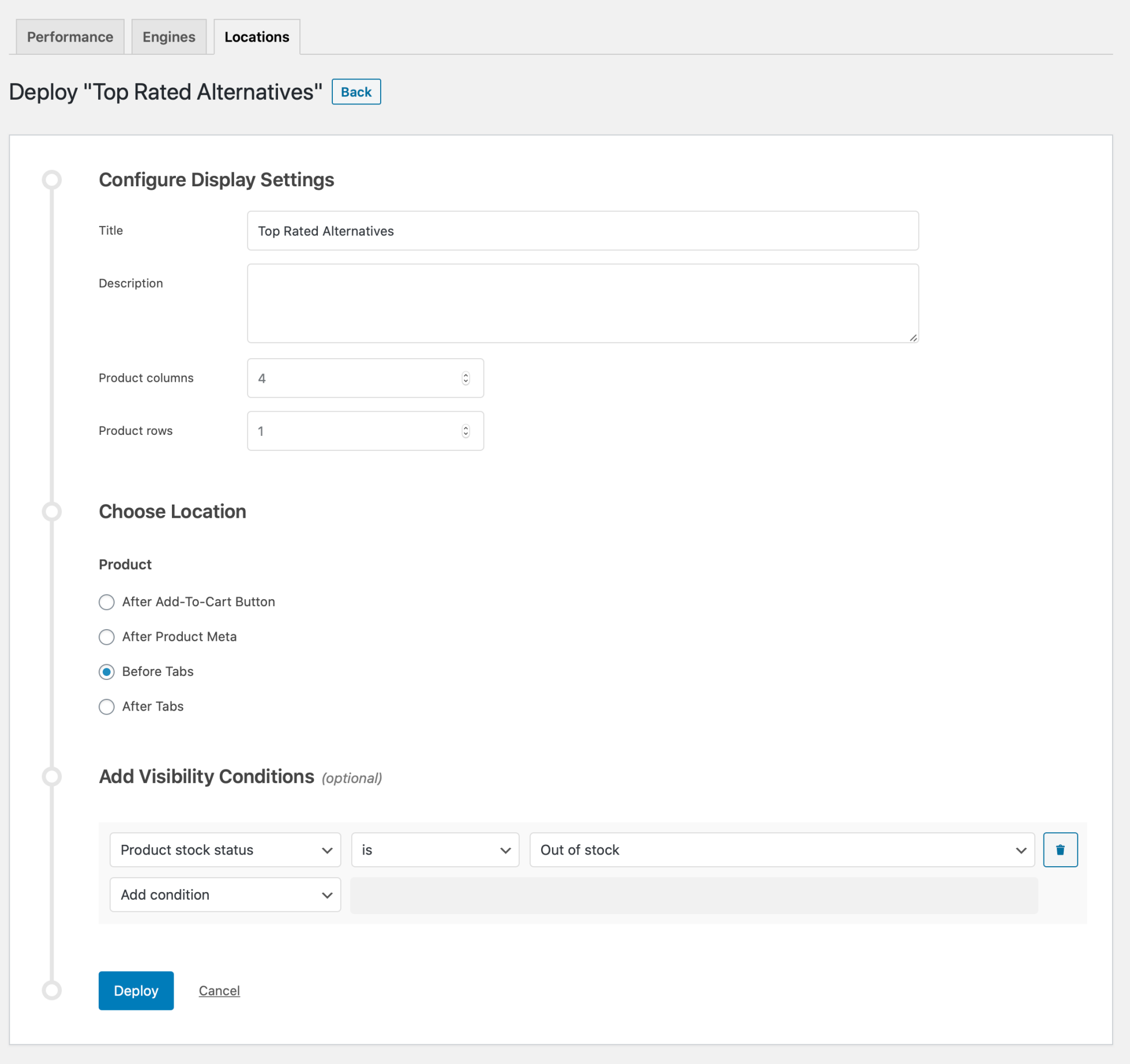Click the Back button
This screenshot has width=1130, height=1064.
(x=356, y=91)
